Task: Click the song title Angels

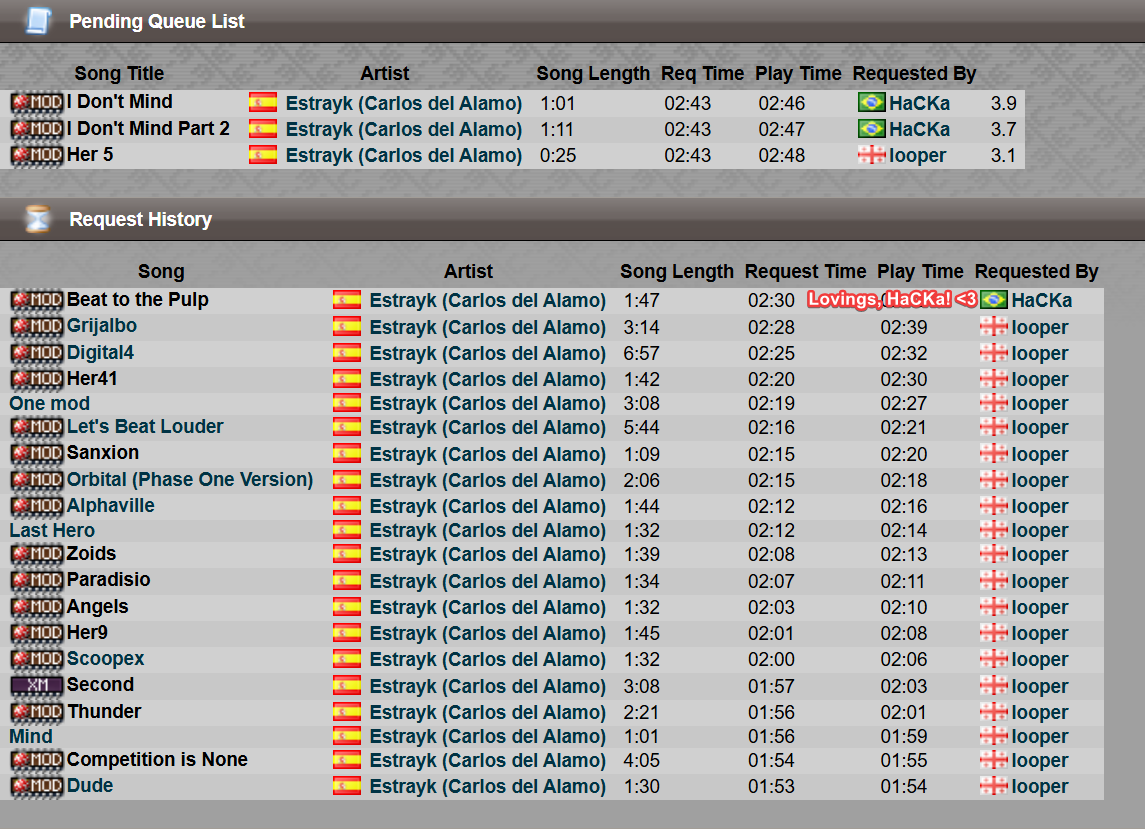Action: point(98,607)
